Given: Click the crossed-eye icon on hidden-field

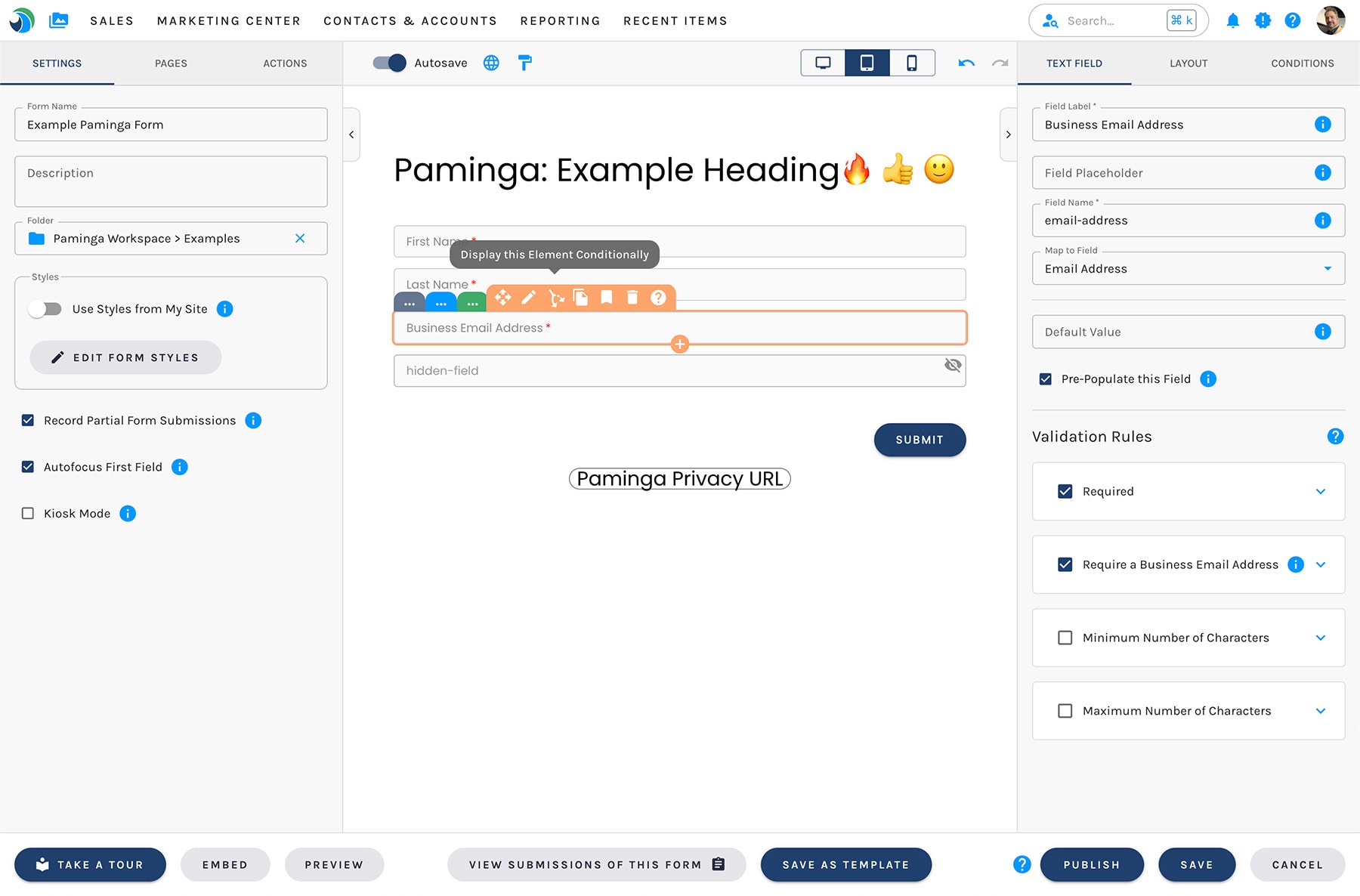Looking at the screenshot, I should click(x=953, y=366).
